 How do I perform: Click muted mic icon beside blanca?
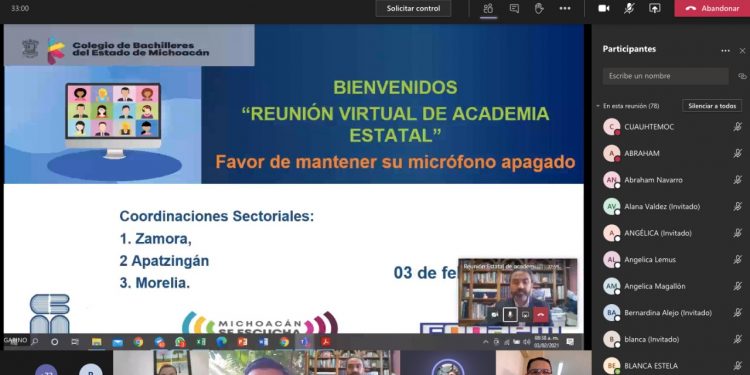(x=738, y=339)
